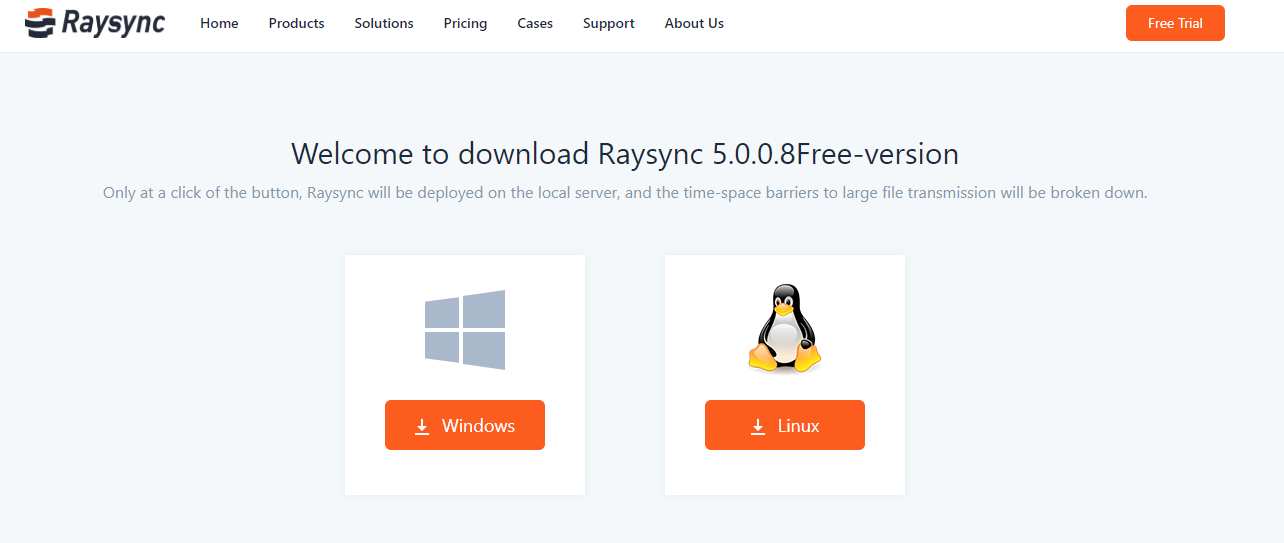Viewport: 1284px width, 543px height.
Task: Download the Linux version
Action: pos(785,425)
